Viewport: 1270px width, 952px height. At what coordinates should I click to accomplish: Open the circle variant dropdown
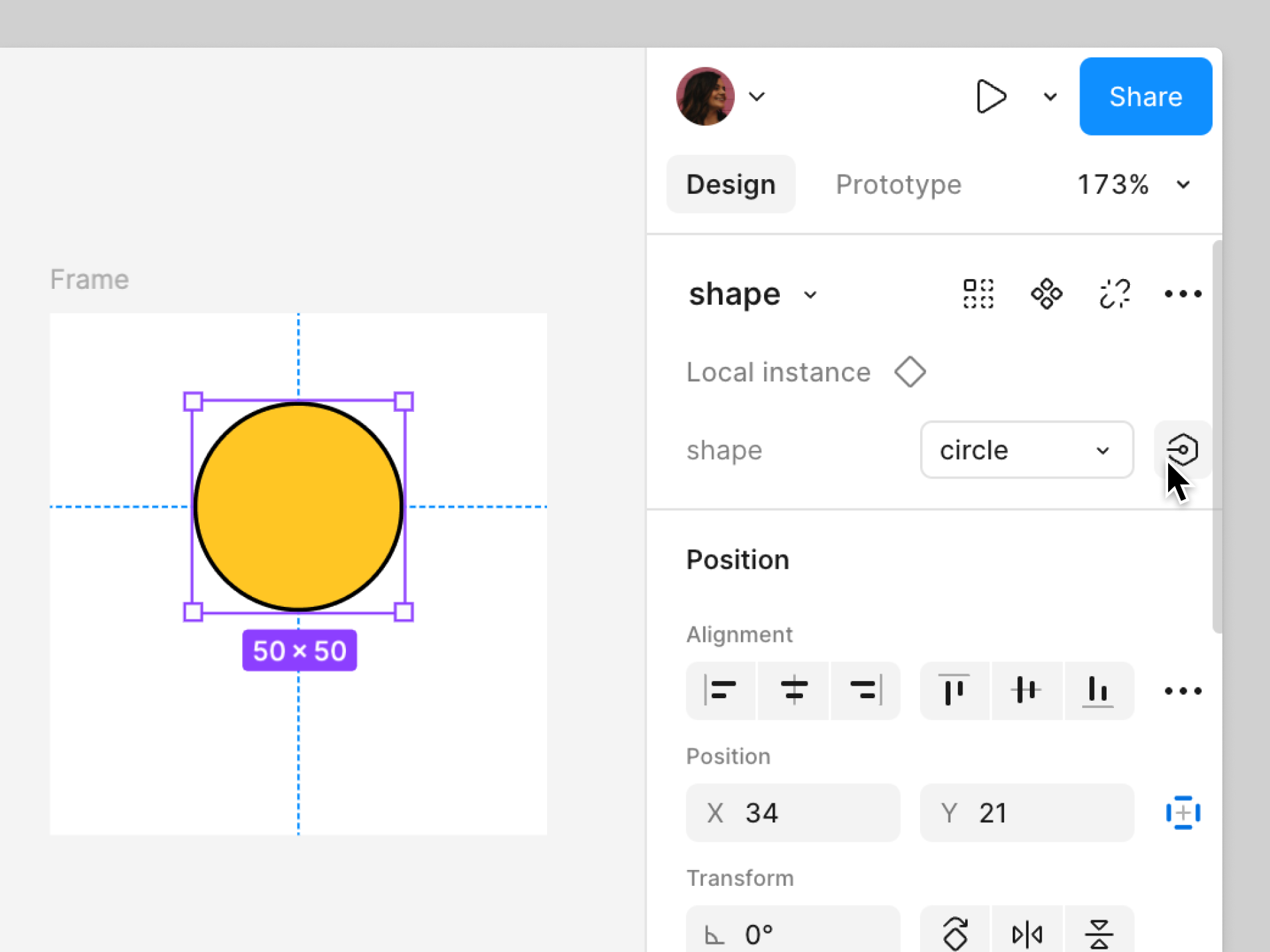[x=1027, y=450]
